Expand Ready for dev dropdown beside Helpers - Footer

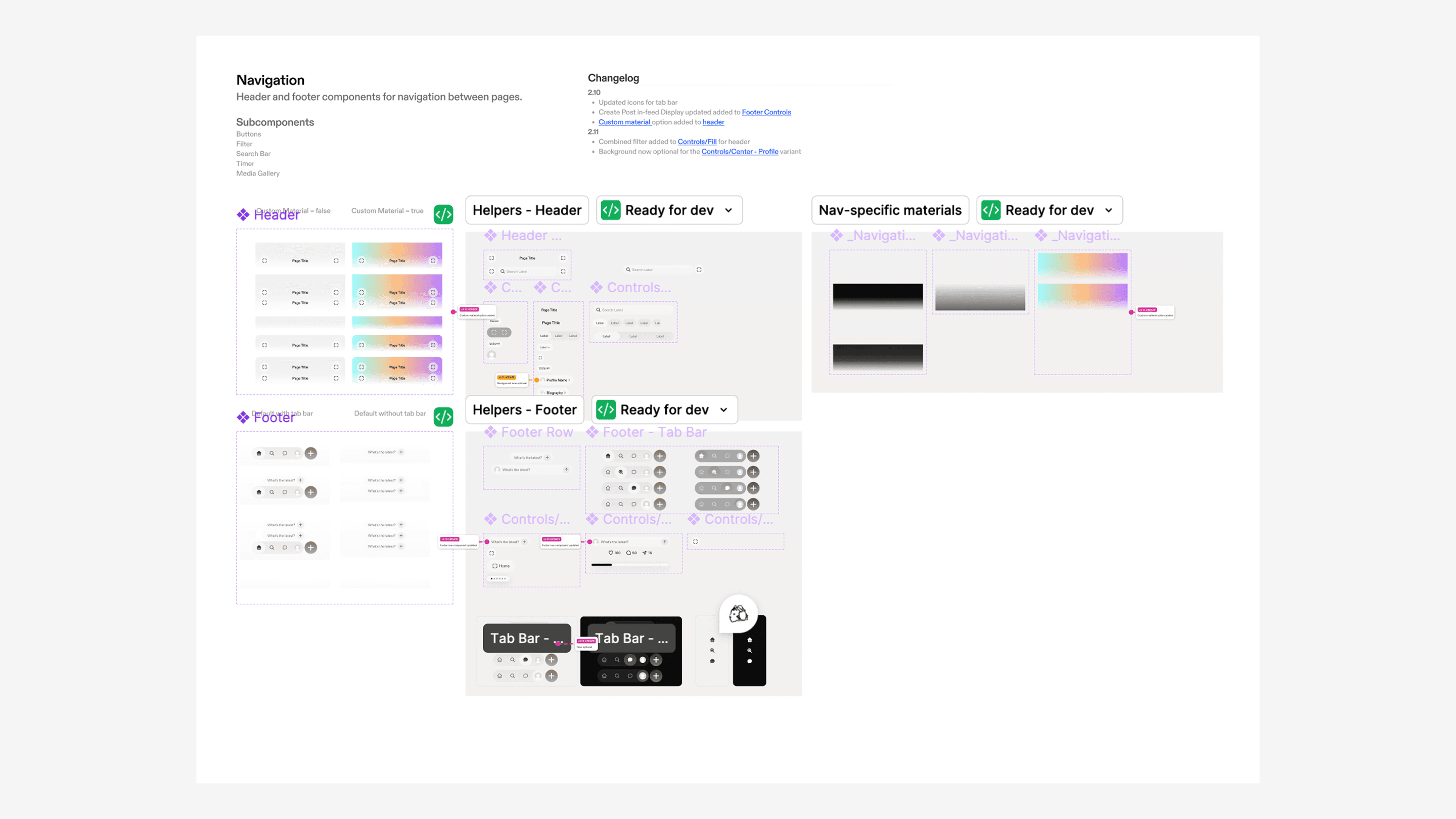coord(723,410)
